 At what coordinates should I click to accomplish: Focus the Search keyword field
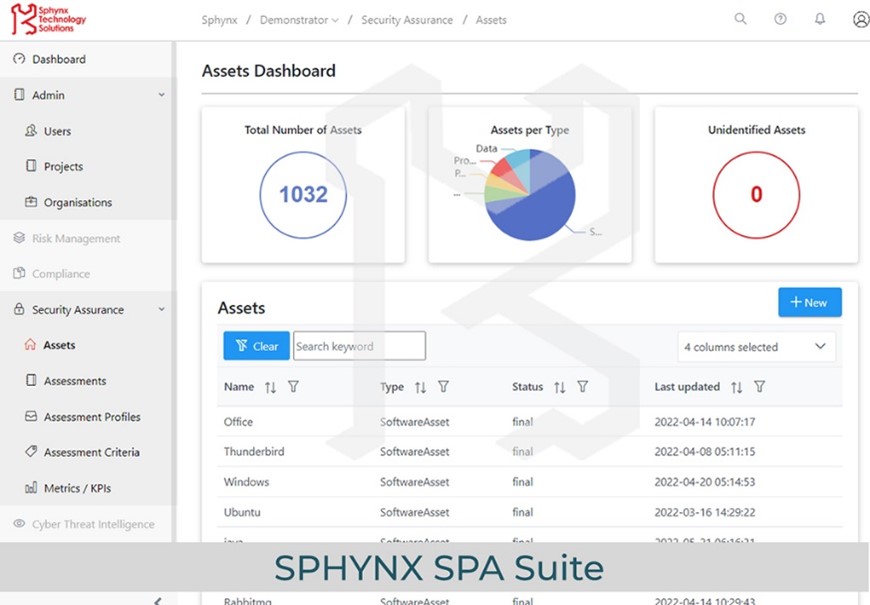[x=360, y=346]
